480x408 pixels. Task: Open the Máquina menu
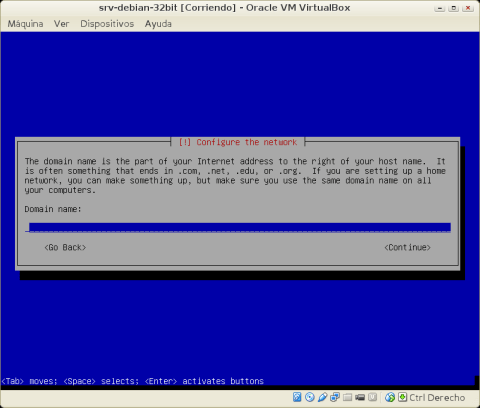pos(25,24)
